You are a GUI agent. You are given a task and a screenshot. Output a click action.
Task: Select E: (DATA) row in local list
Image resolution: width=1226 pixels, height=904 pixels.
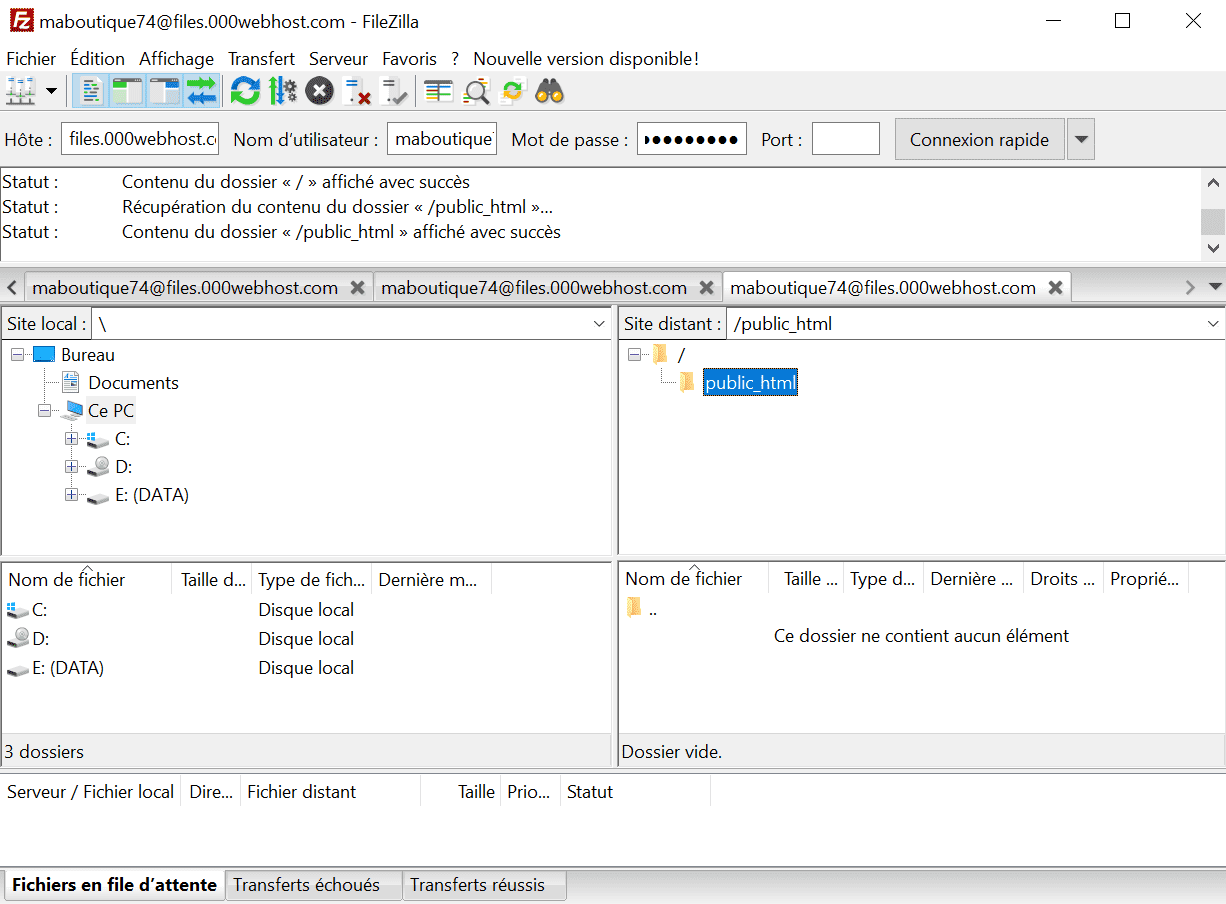tap(306, 668)
